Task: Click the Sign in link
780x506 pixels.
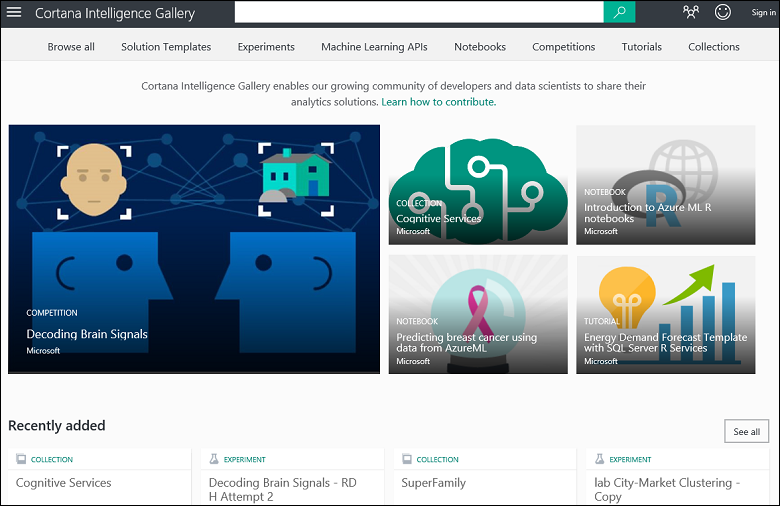Action: (x=763, y=13)
